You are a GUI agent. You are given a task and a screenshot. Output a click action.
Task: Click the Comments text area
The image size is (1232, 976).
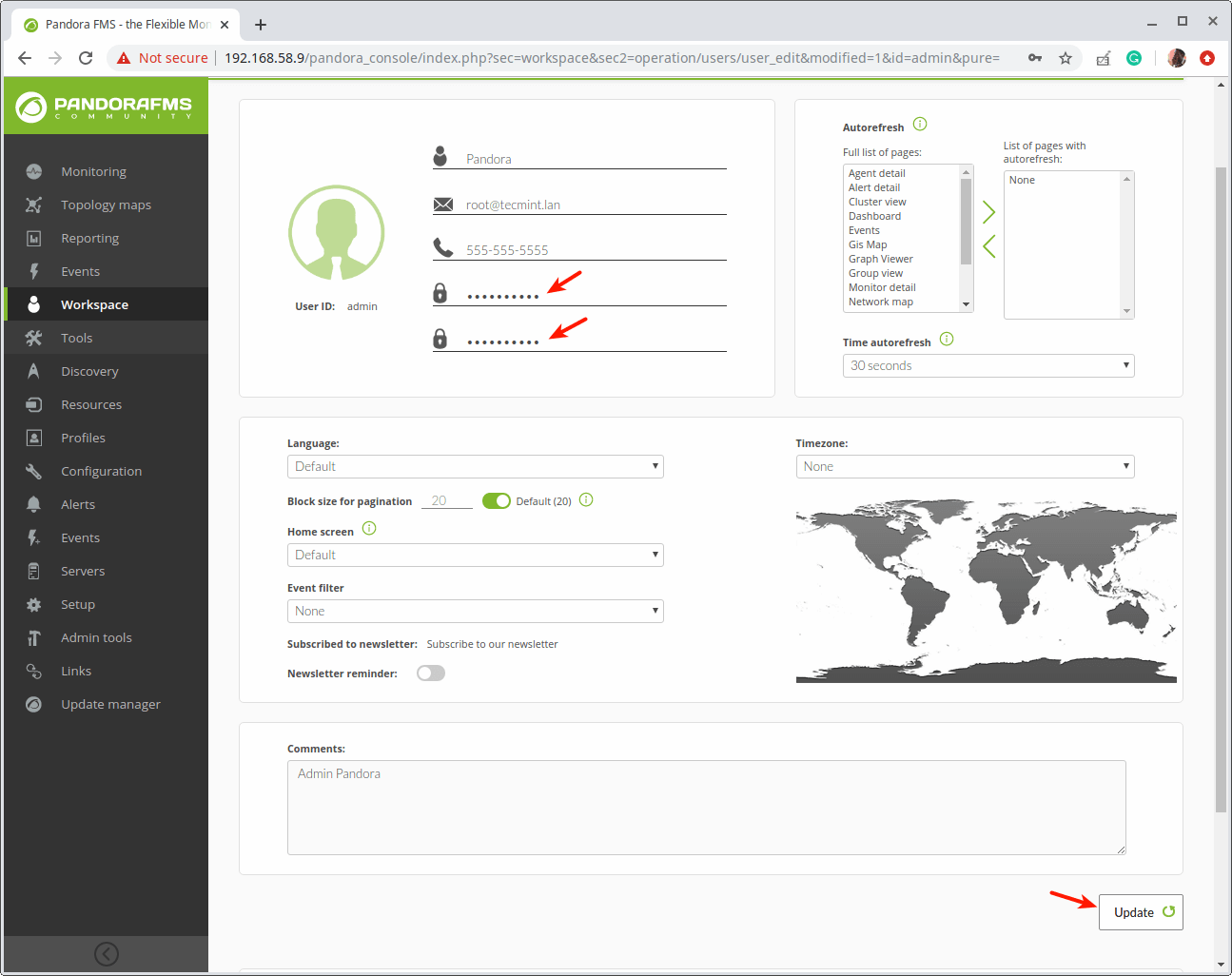click(x=706, y=807)
